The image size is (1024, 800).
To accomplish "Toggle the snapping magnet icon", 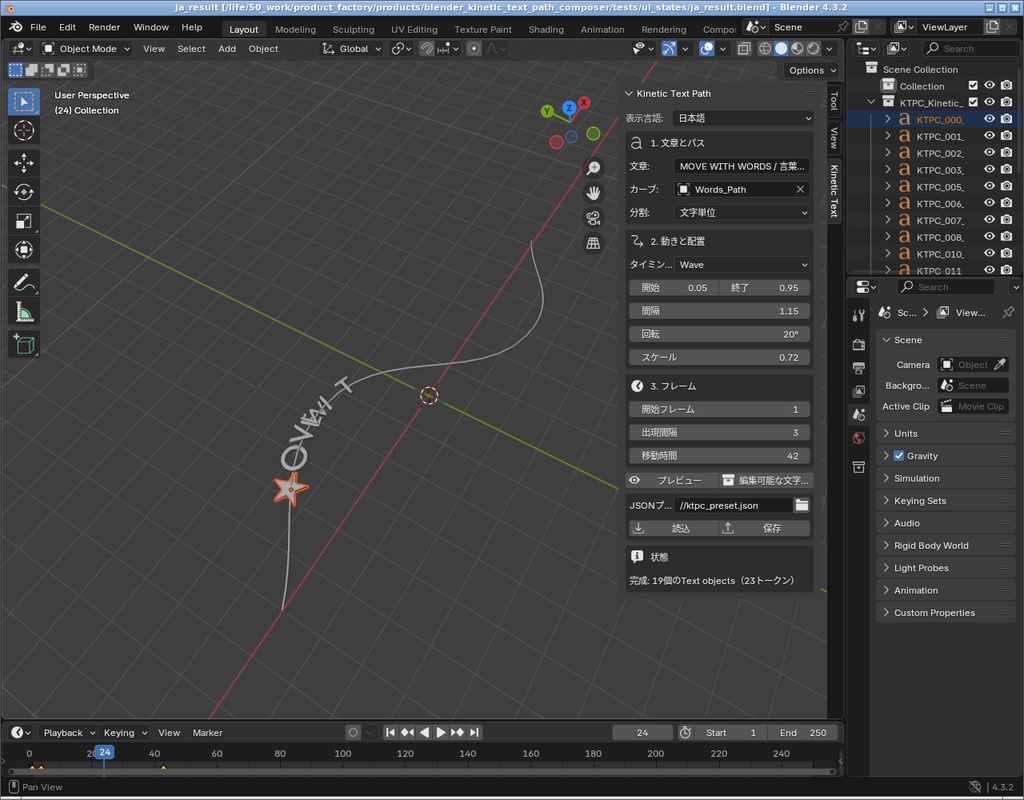I will 426,48.
